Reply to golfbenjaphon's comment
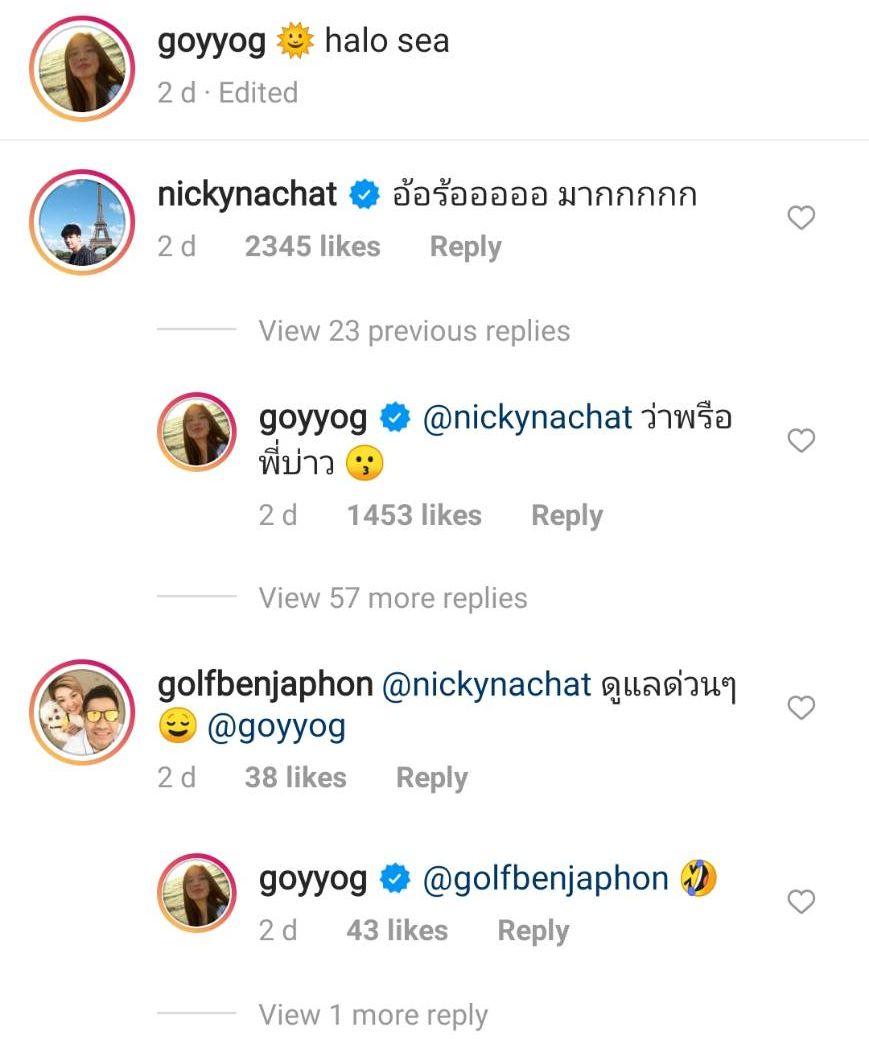The image size is (869, 1055). [x=431, y=777]
